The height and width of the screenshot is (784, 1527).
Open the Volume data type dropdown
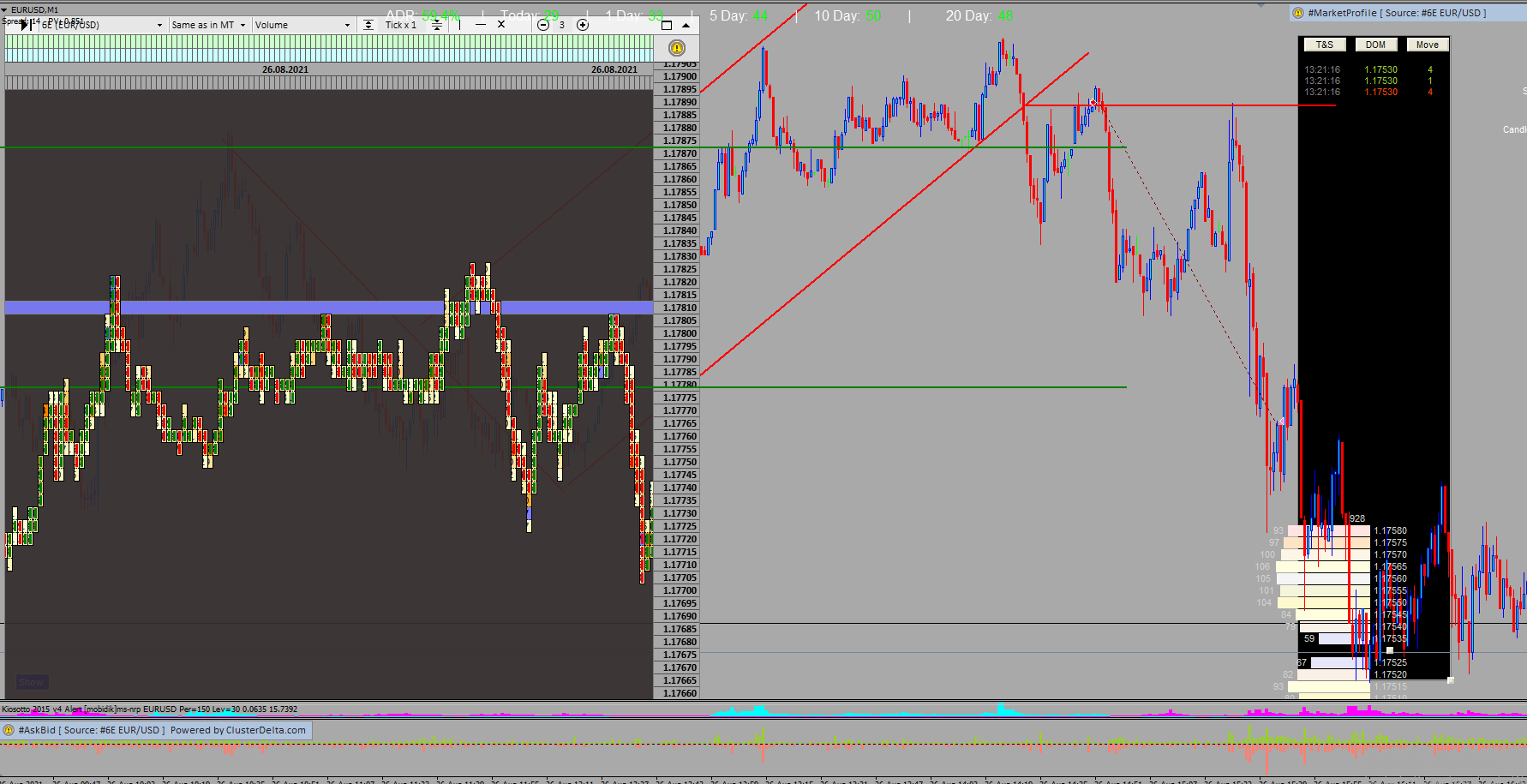pos(302,25)
